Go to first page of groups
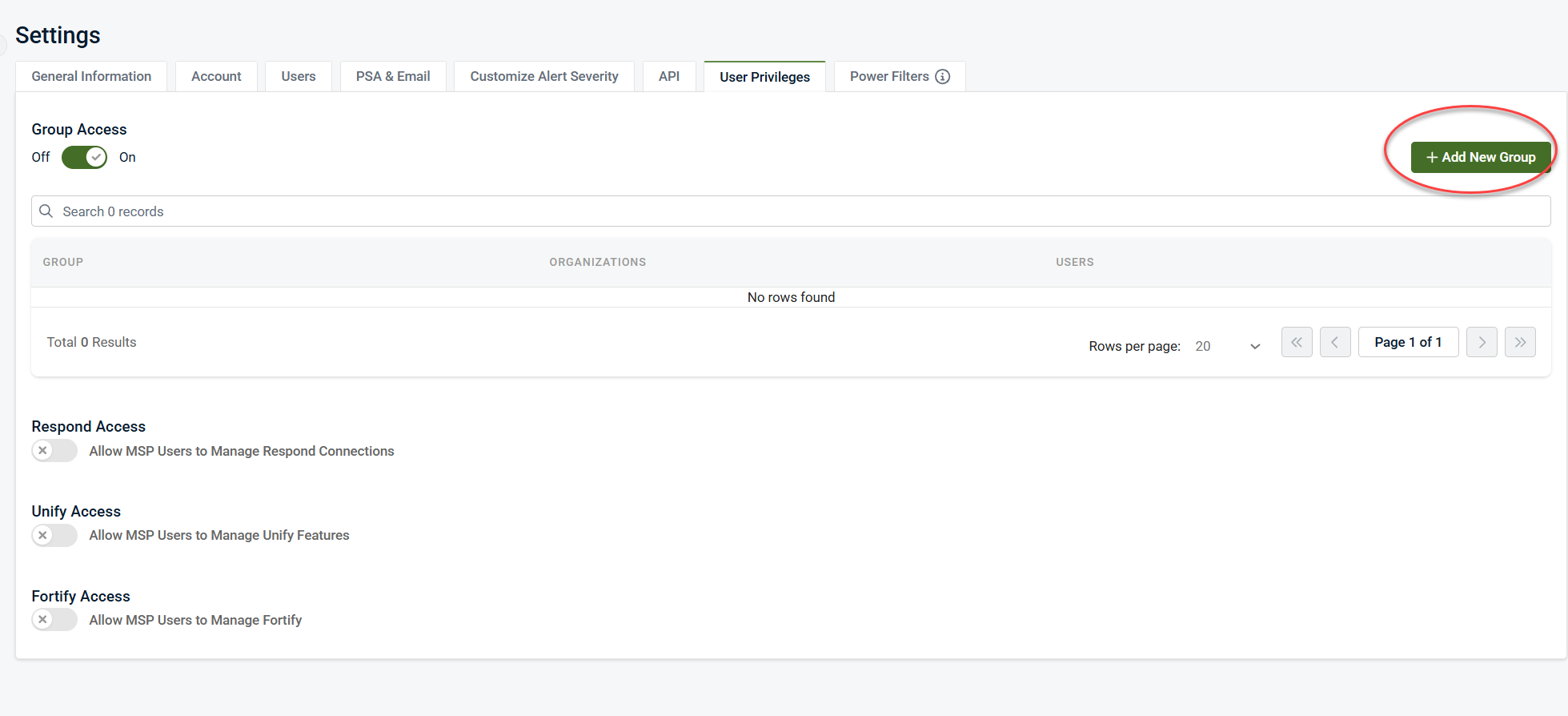Image resolution: width=1568 pixels, height=716 pixels. click(1296, 342)
